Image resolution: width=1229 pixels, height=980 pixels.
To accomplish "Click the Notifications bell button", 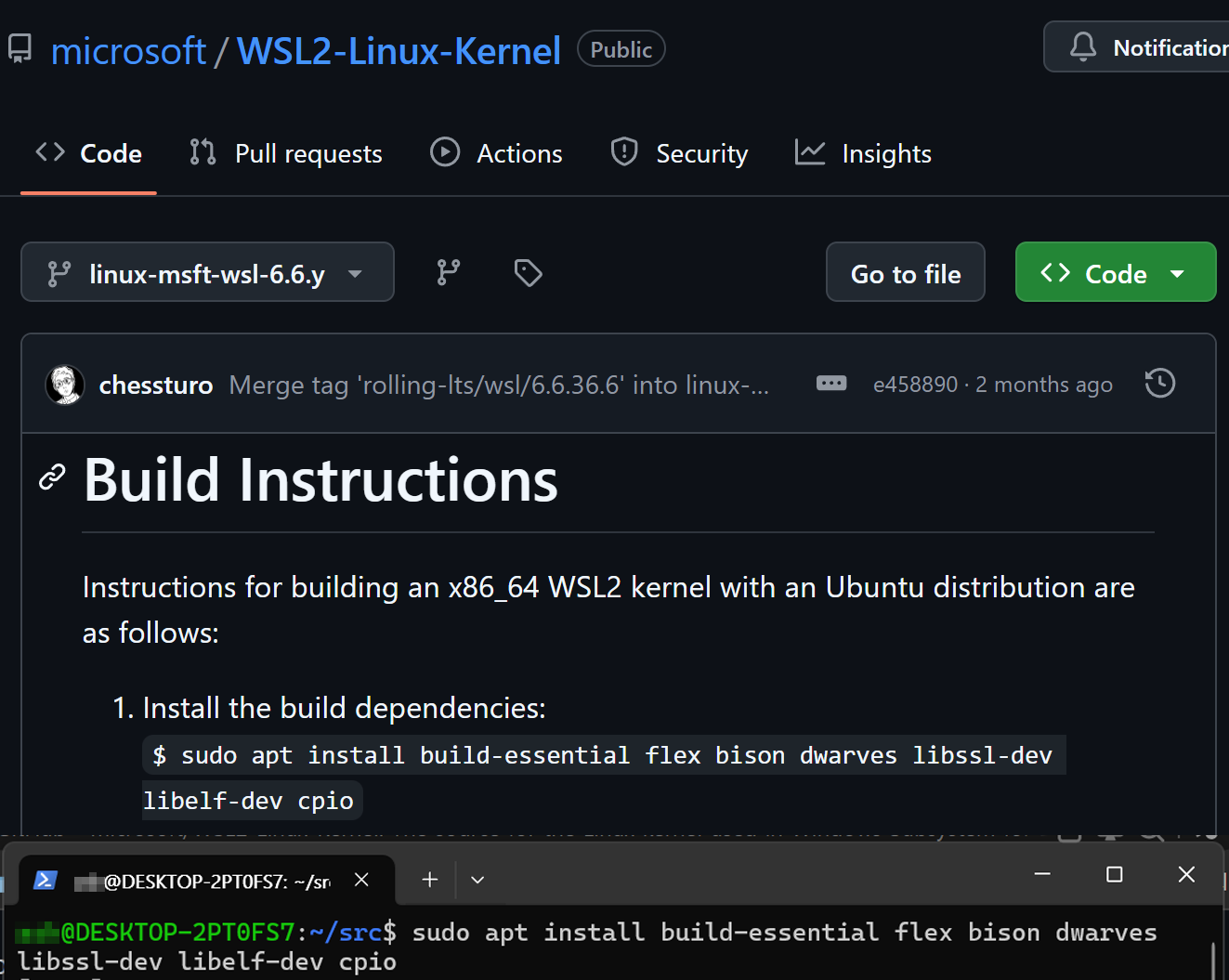I will (1137, 46).
